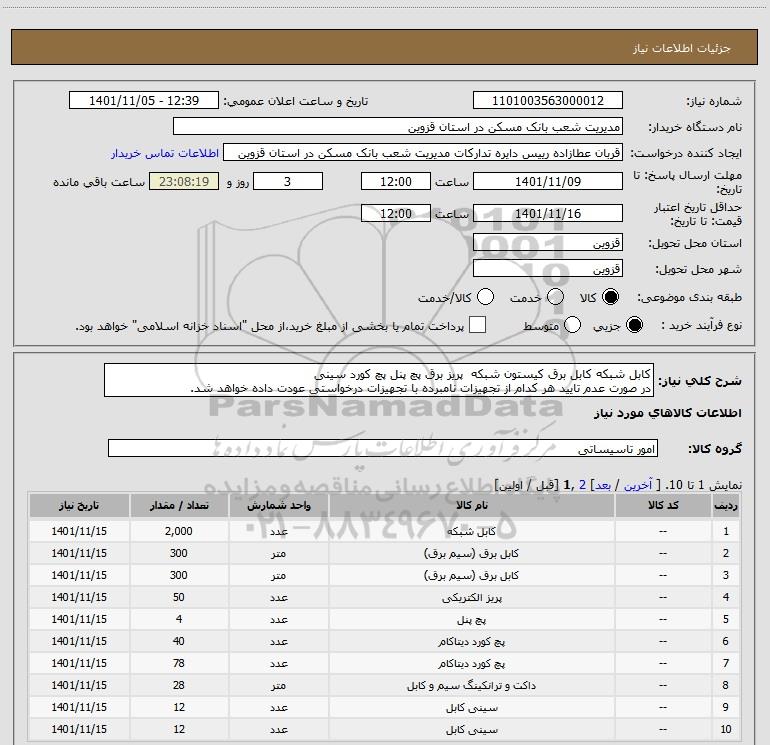Select the پچ پنل item row
Image resolution: width=770 pixels, height=745 pixels.
click(384, 619)
